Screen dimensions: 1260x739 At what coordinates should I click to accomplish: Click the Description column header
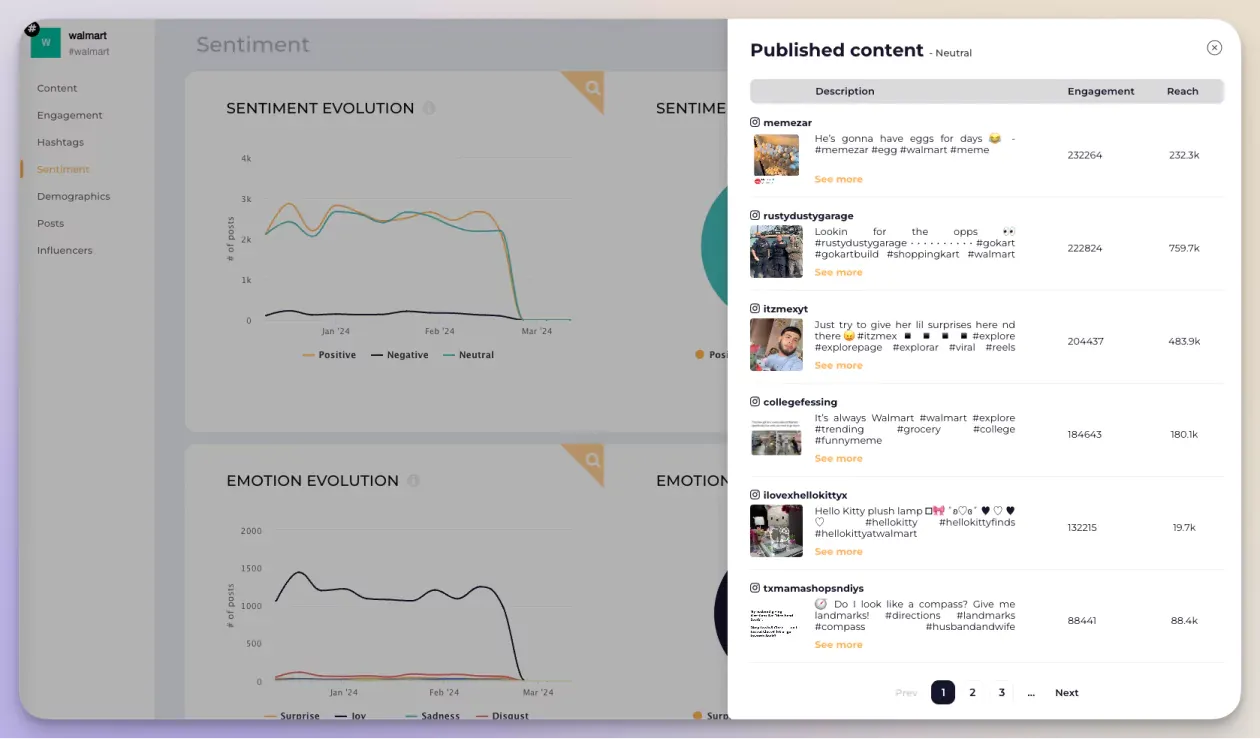tap(845, 91)
